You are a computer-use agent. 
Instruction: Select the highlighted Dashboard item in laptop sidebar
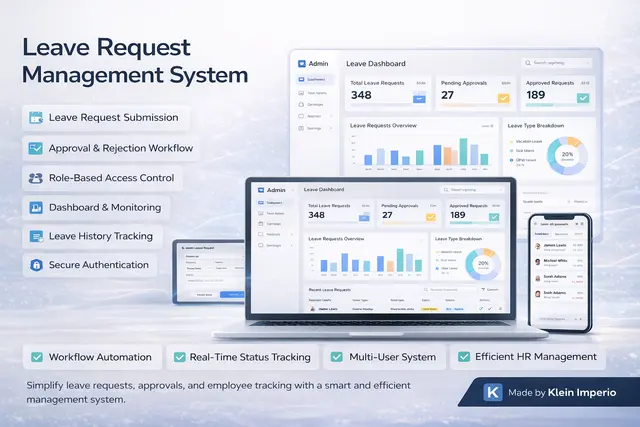coord(273,203)
